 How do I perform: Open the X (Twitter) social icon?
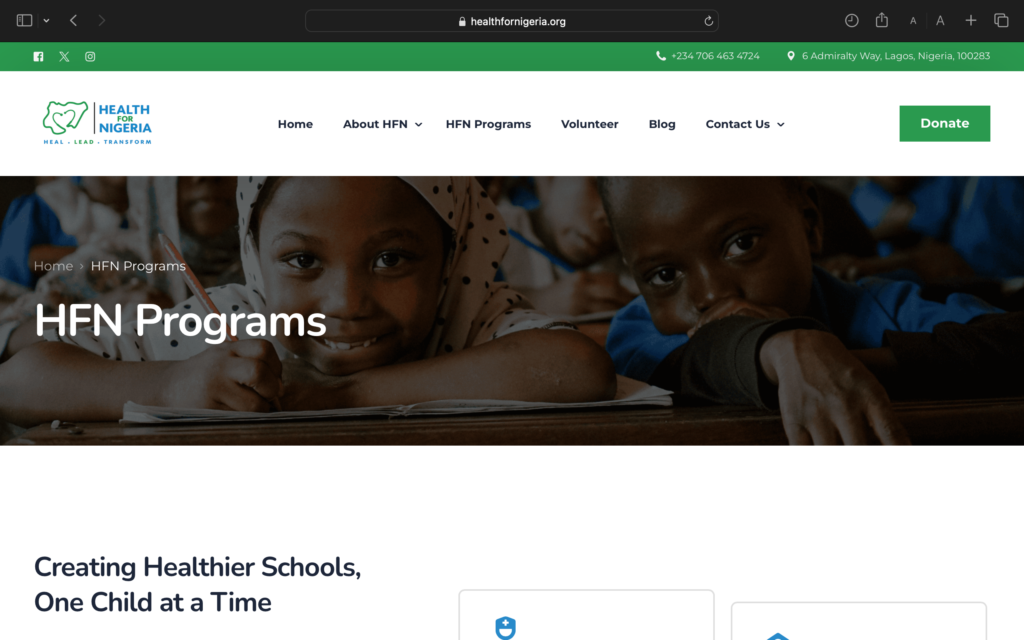point(64,57)
